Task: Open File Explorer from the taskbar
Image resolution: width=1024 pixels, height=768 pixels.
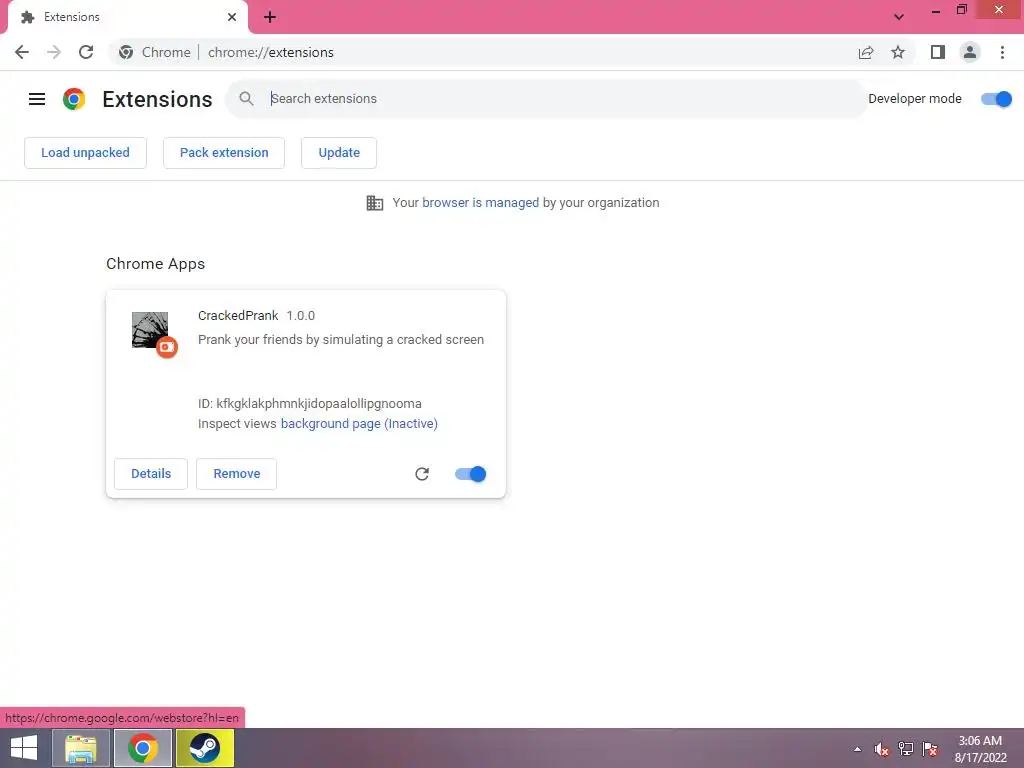Action: coord(81,748)
